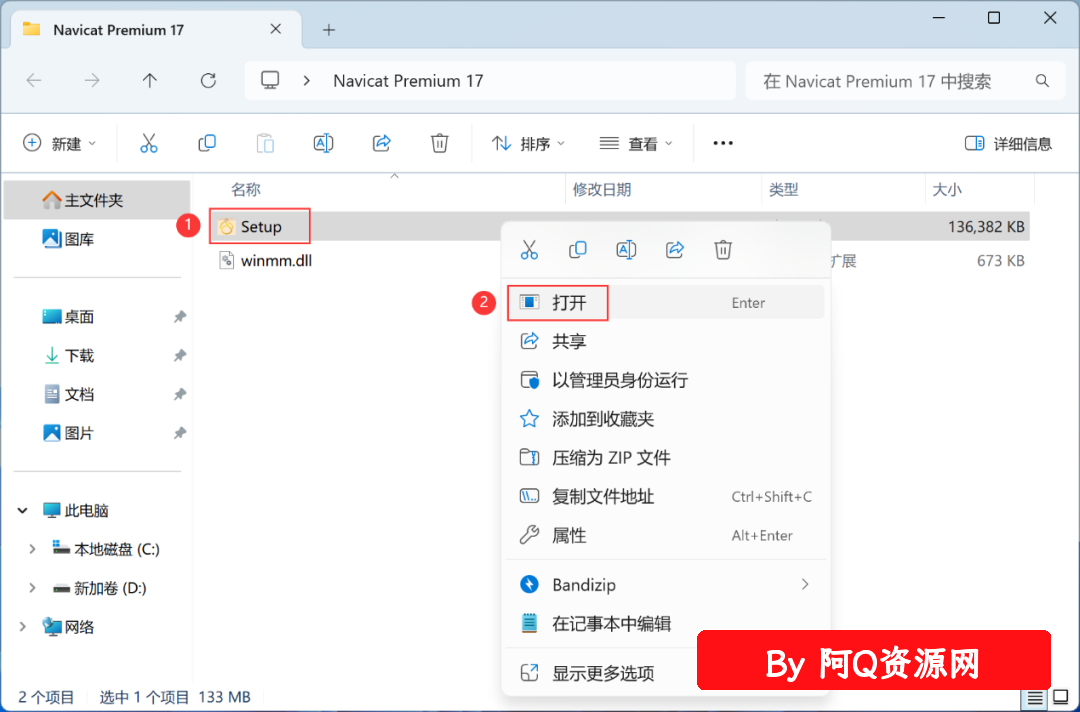Choose 复制文件地址 from the context menu

pyautogui.click(x=665, y=496)
